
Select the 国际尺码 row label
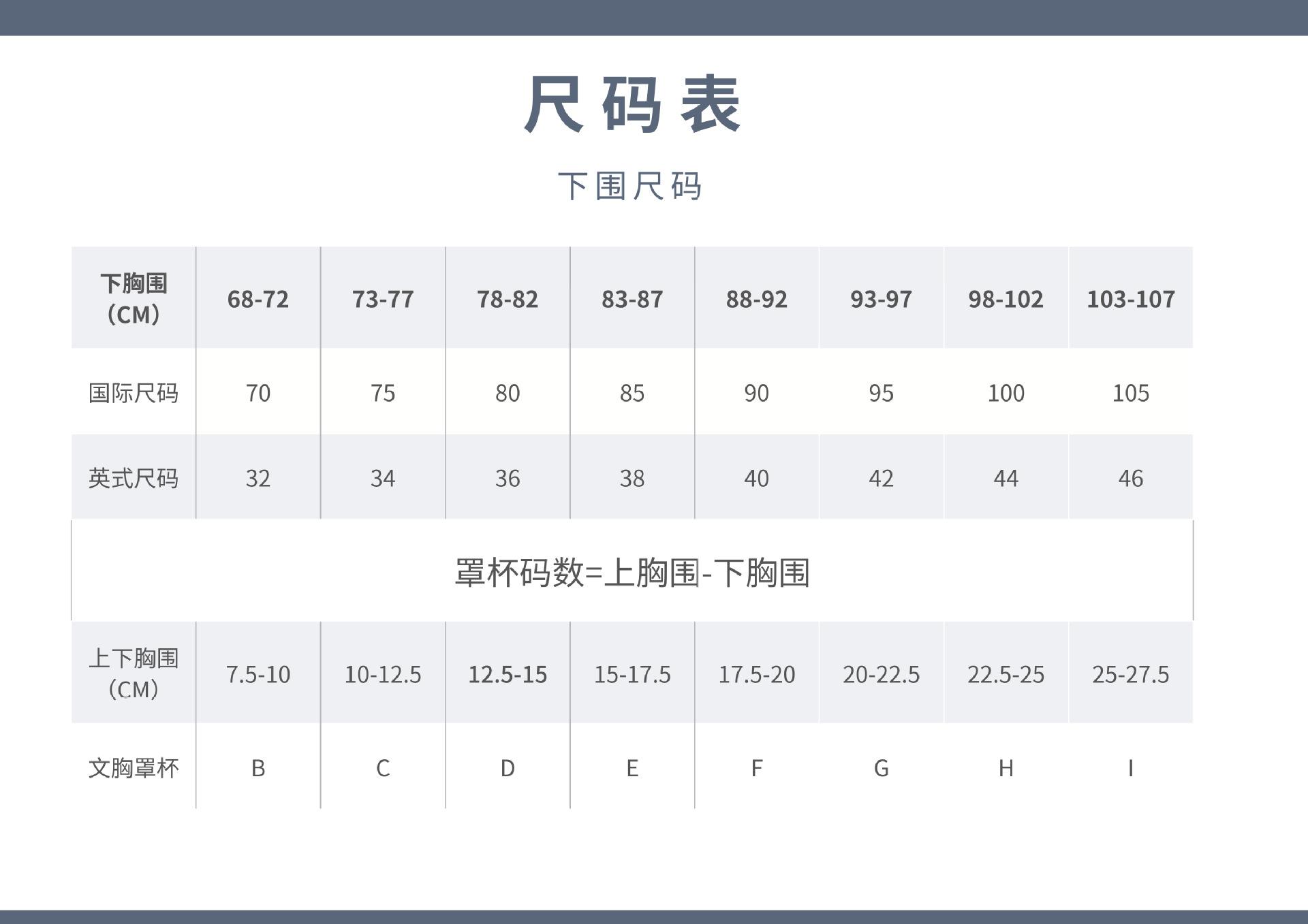134,393
